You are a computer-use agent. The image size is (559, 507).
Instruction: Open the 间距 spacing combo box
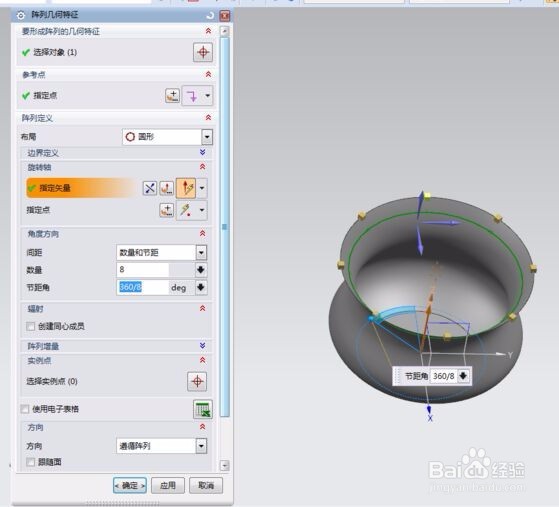161,252
